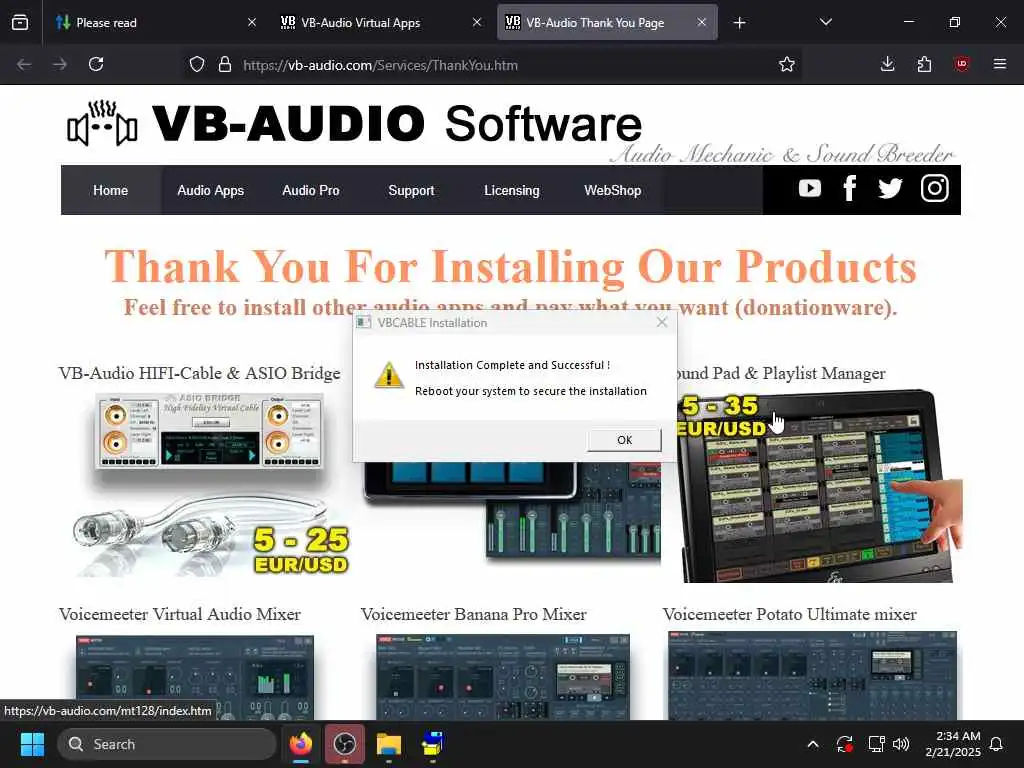Open the list all tabs dropdown

[x=825, y=22]
